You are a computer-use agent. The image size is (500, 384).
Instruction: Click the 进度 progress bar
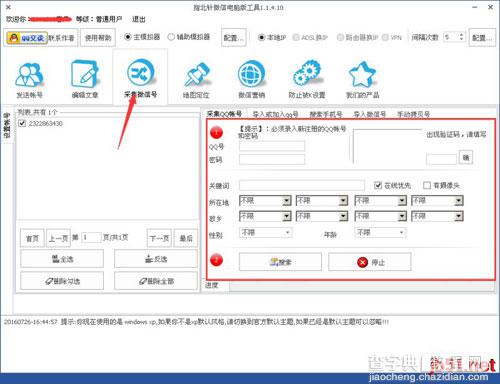[x=362, y=286]
